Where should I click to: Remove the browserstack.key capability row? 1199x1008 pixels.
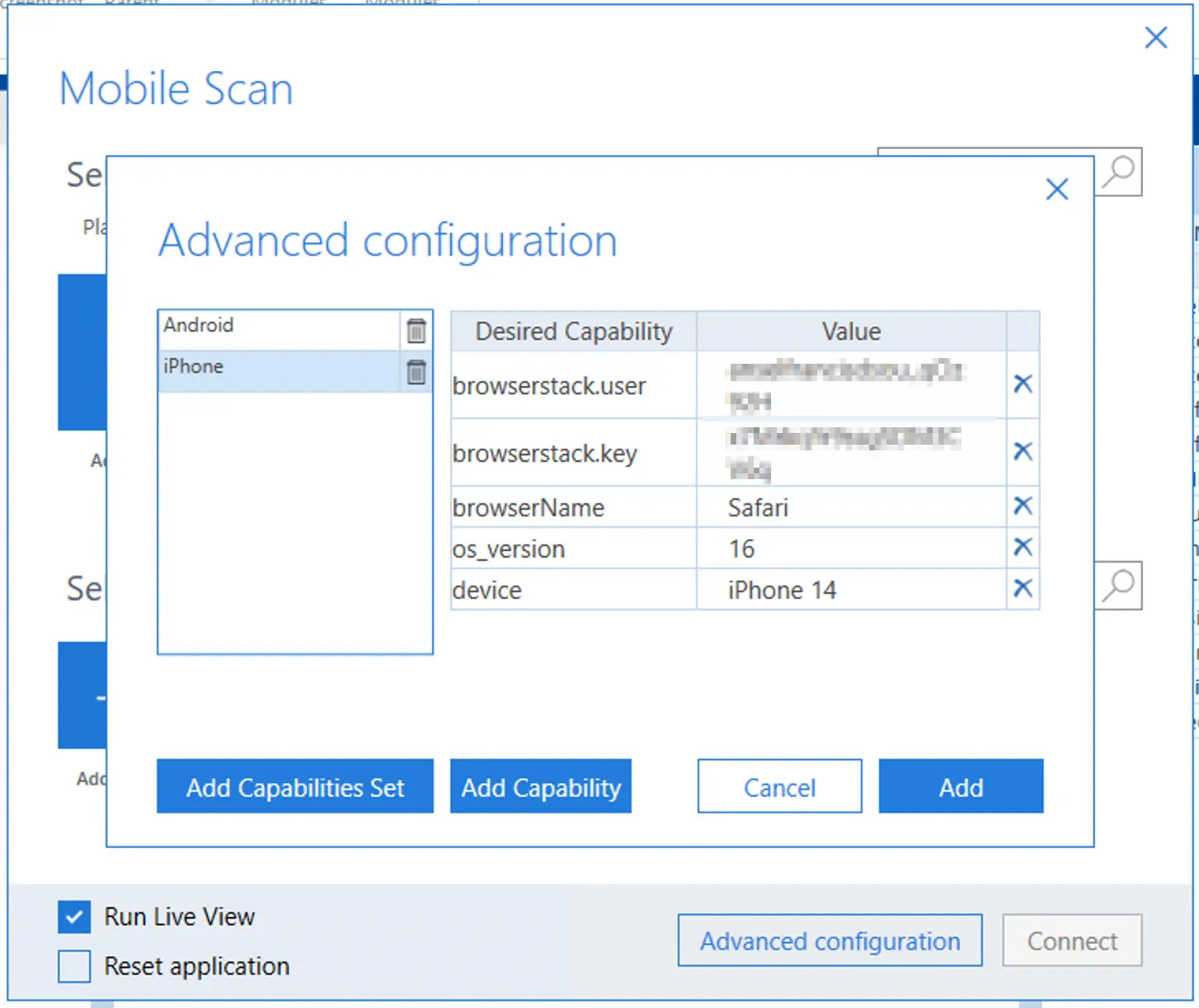[1023, 451]
